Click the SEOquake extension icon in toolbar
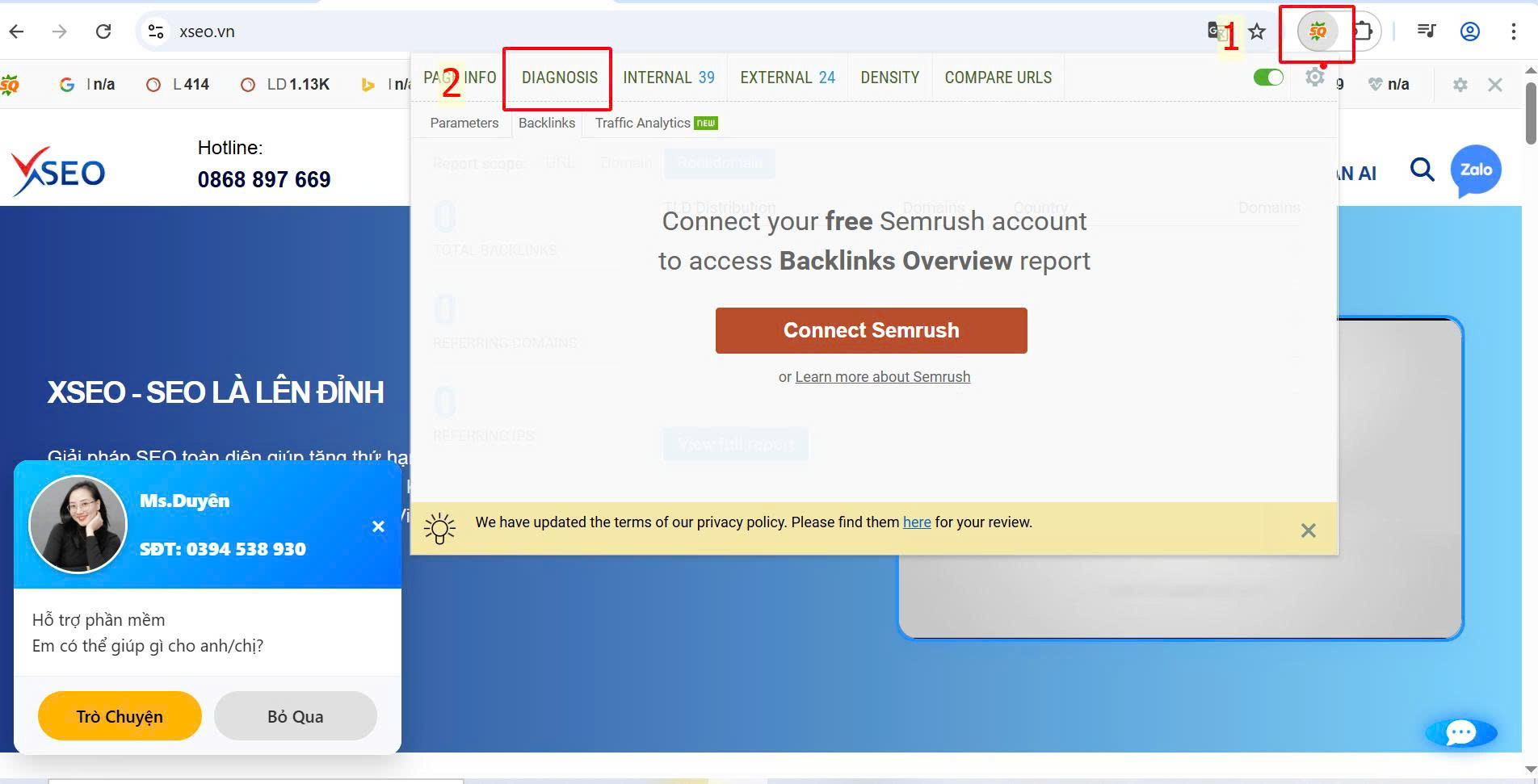The height and width of the screenshot is (784, 1538). [1317, 32]
